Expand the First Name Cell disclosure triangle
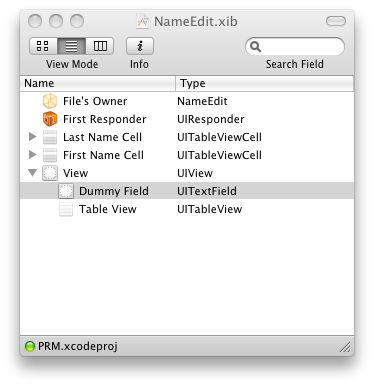Screen dimensions: 374x386 32,154
